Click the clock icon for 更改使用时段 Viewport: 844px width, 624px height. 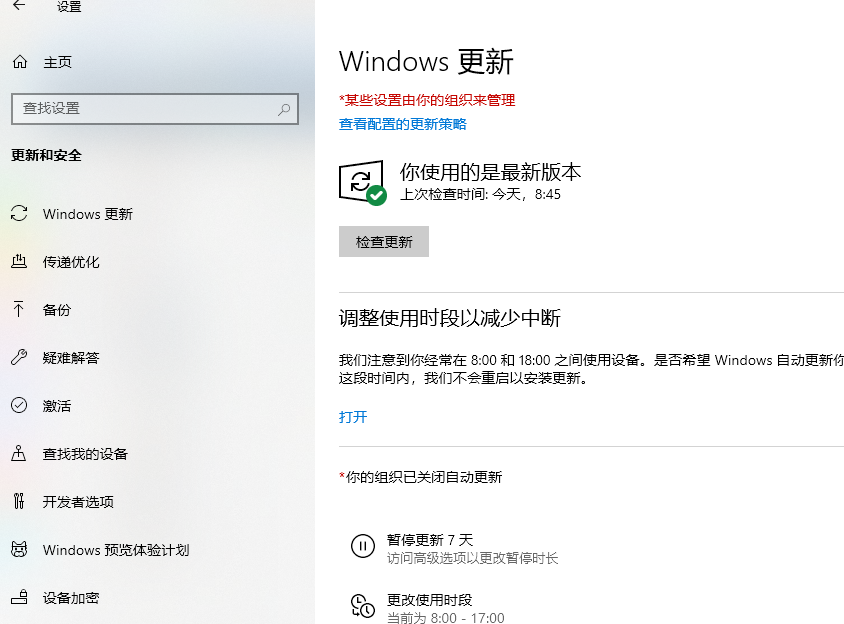[363, 606]
